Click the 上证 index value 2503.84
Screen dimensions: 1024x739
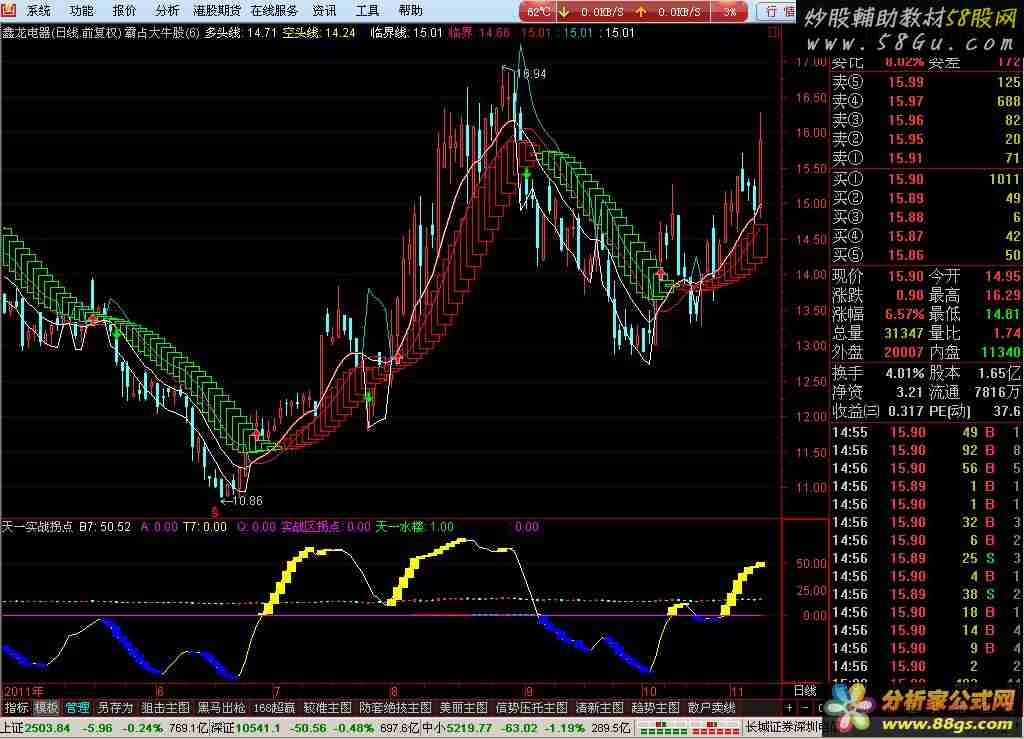click(x=48, y=727)
